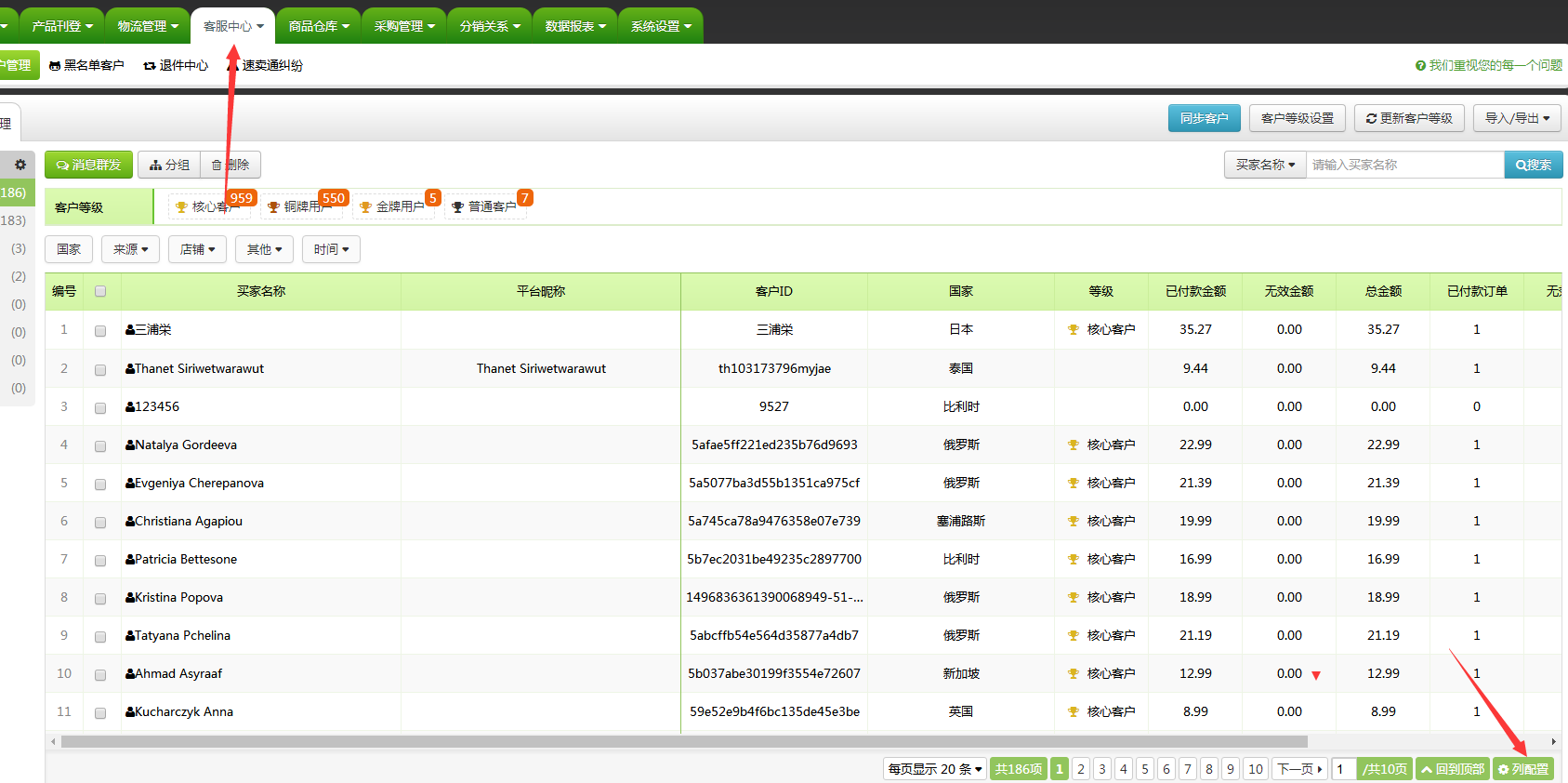
Task: Open the 物流管理 menu
Action: pos(148,26)
